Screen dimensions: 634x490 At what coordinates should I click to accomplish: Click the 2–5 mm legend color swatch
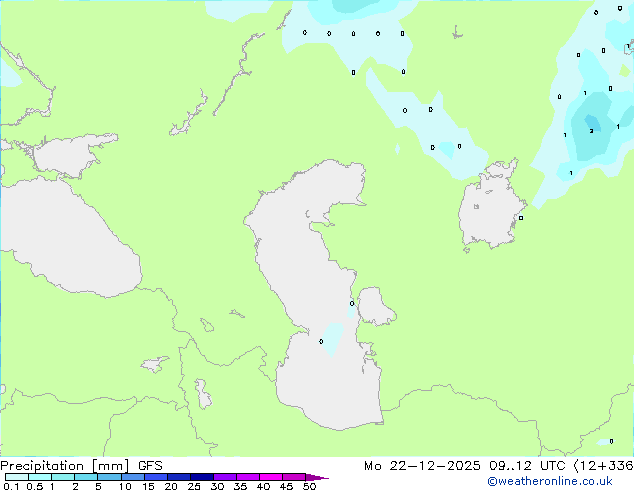86,477
